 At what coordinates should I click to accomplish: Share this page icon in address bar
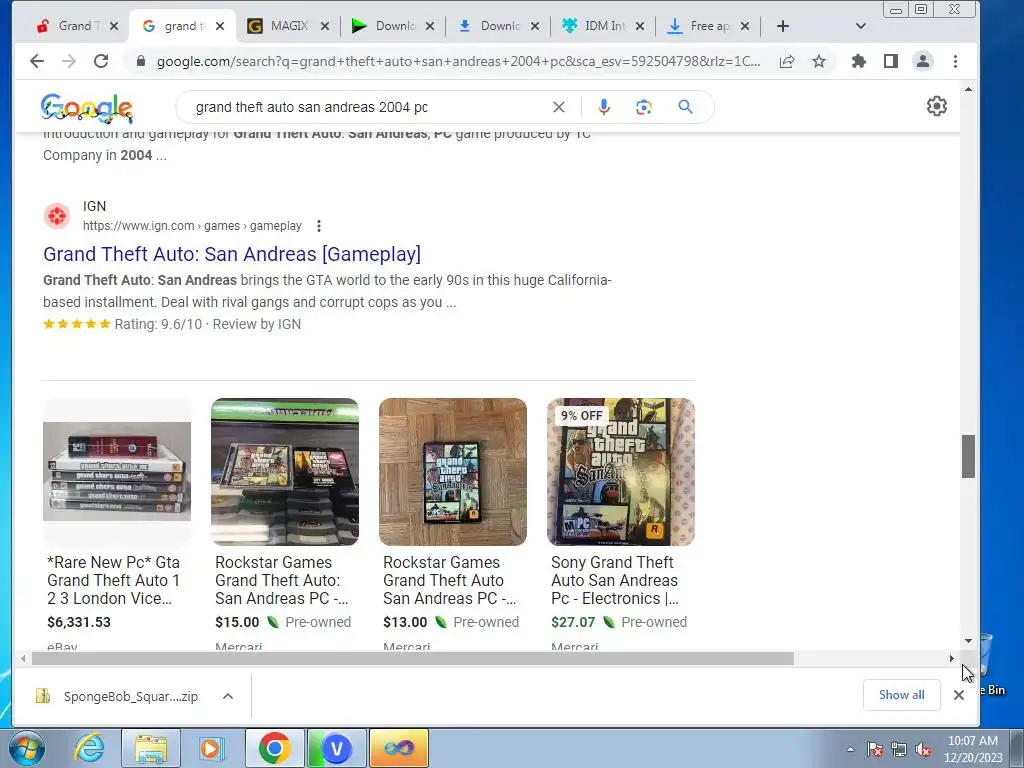[x=787, y=61]
